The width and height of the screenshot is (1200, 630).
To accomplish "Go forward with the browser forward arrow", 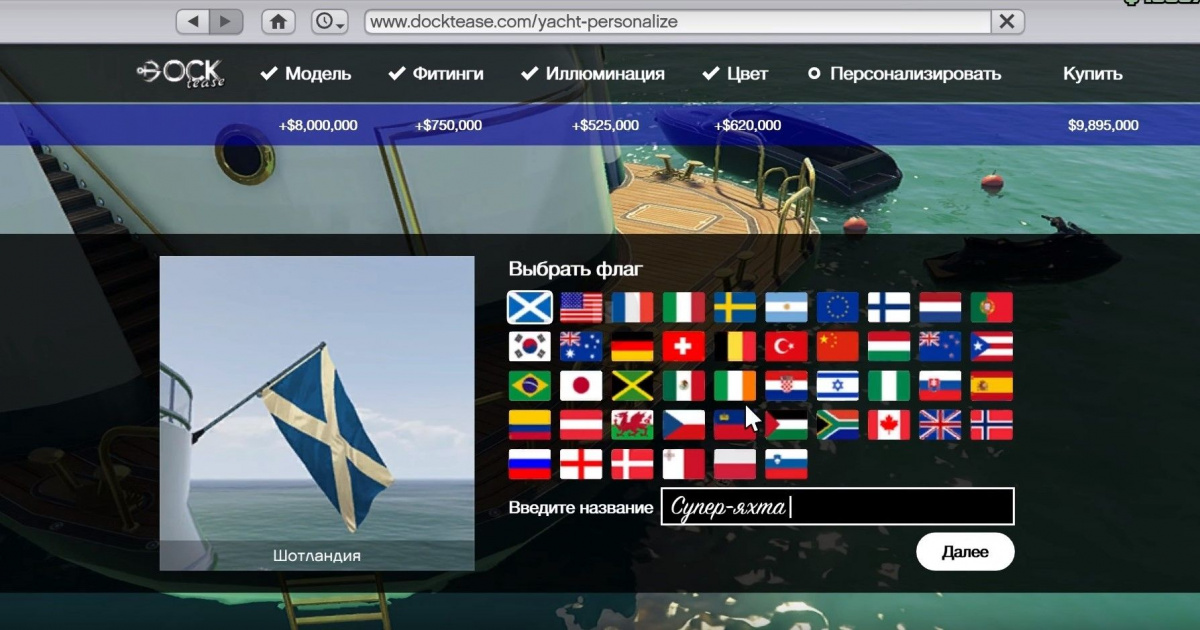I will click(x=226, y=21).
